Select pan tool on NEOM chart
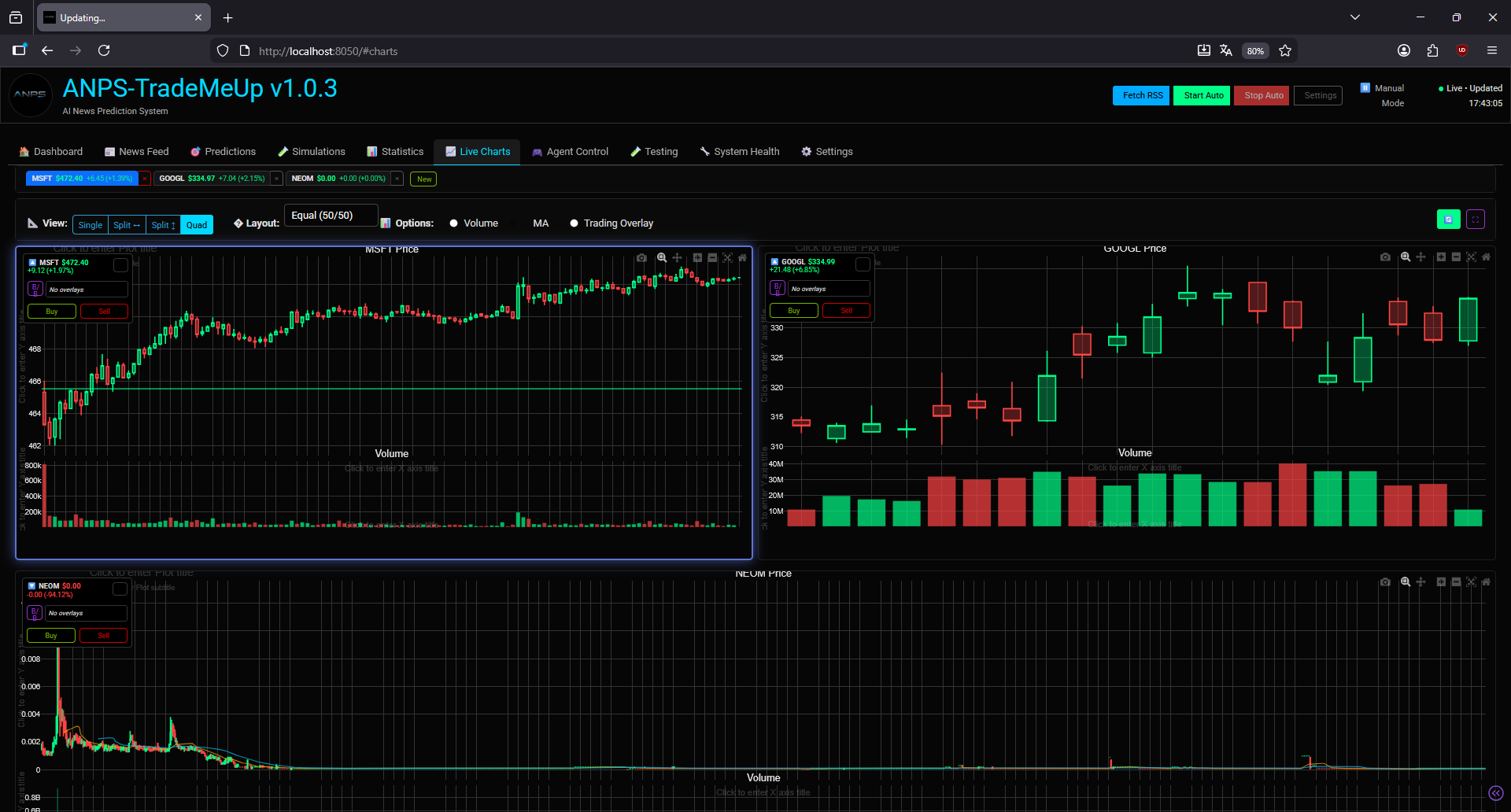 point(1420,582)
